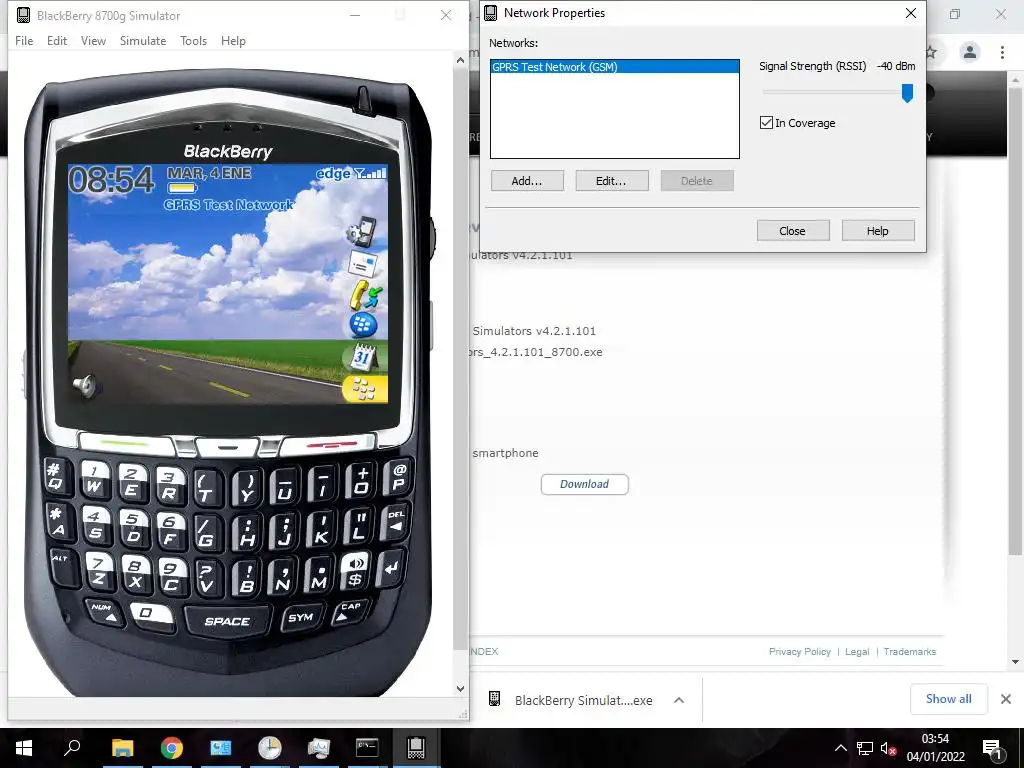The width and height of the screenshot is (1024, 768).
Task: Close the Chrome downloads bar
Action: [x=1006, y=699]
